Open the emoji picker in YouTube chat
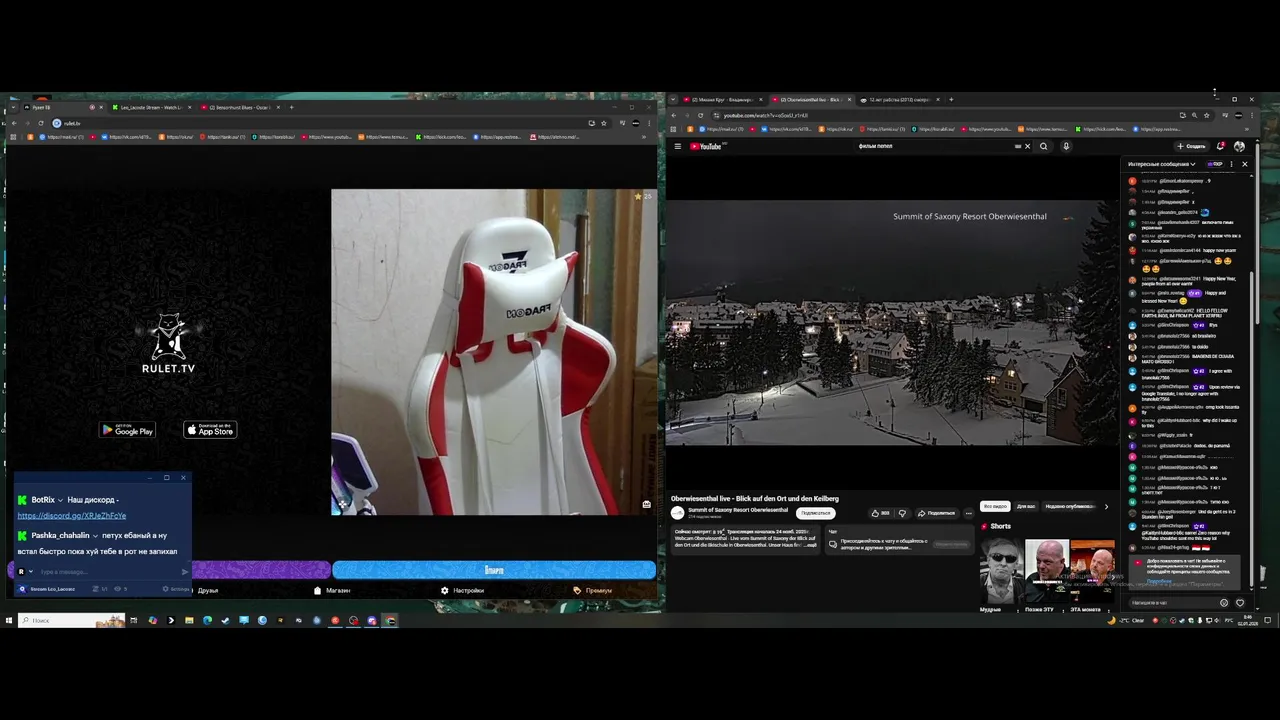This screenshot has height=720, width=1280. (x=1224, y=603)
